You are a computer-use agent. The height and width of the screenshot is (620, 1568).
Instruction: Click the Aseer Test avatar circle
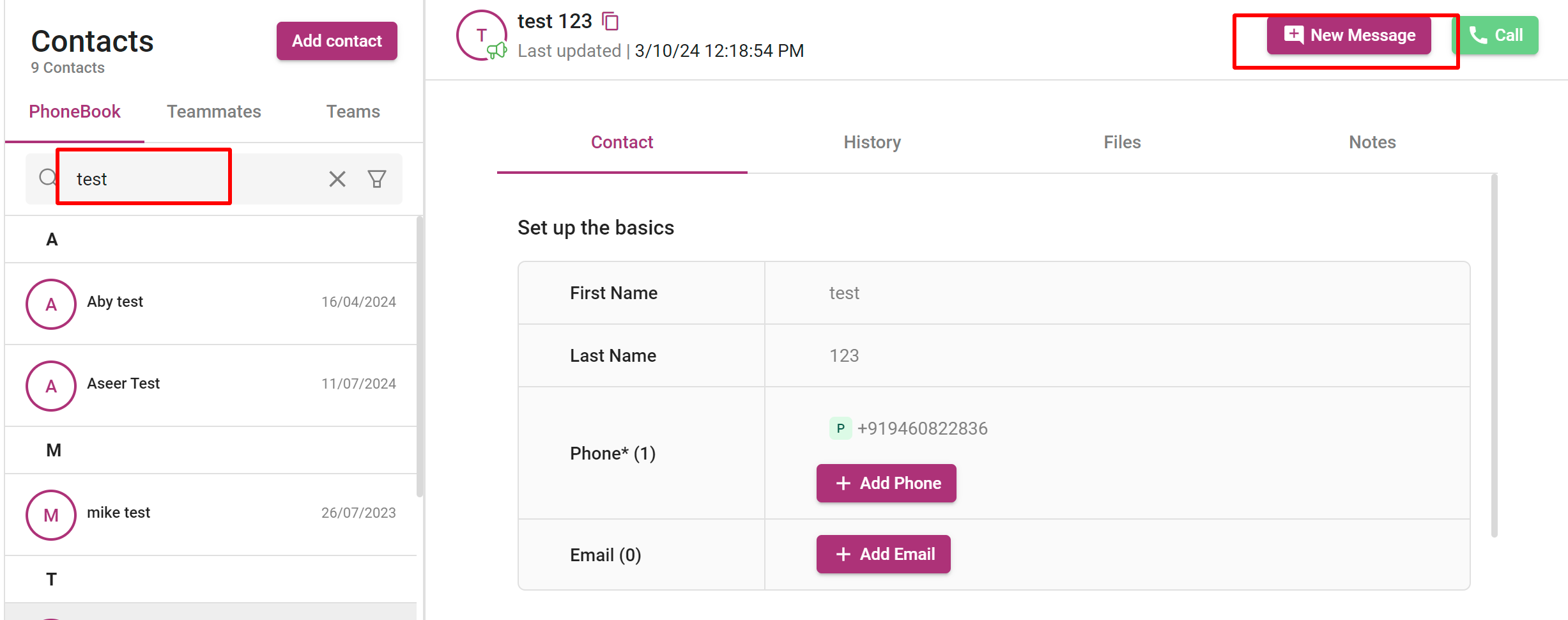click(x=51, y=386)
